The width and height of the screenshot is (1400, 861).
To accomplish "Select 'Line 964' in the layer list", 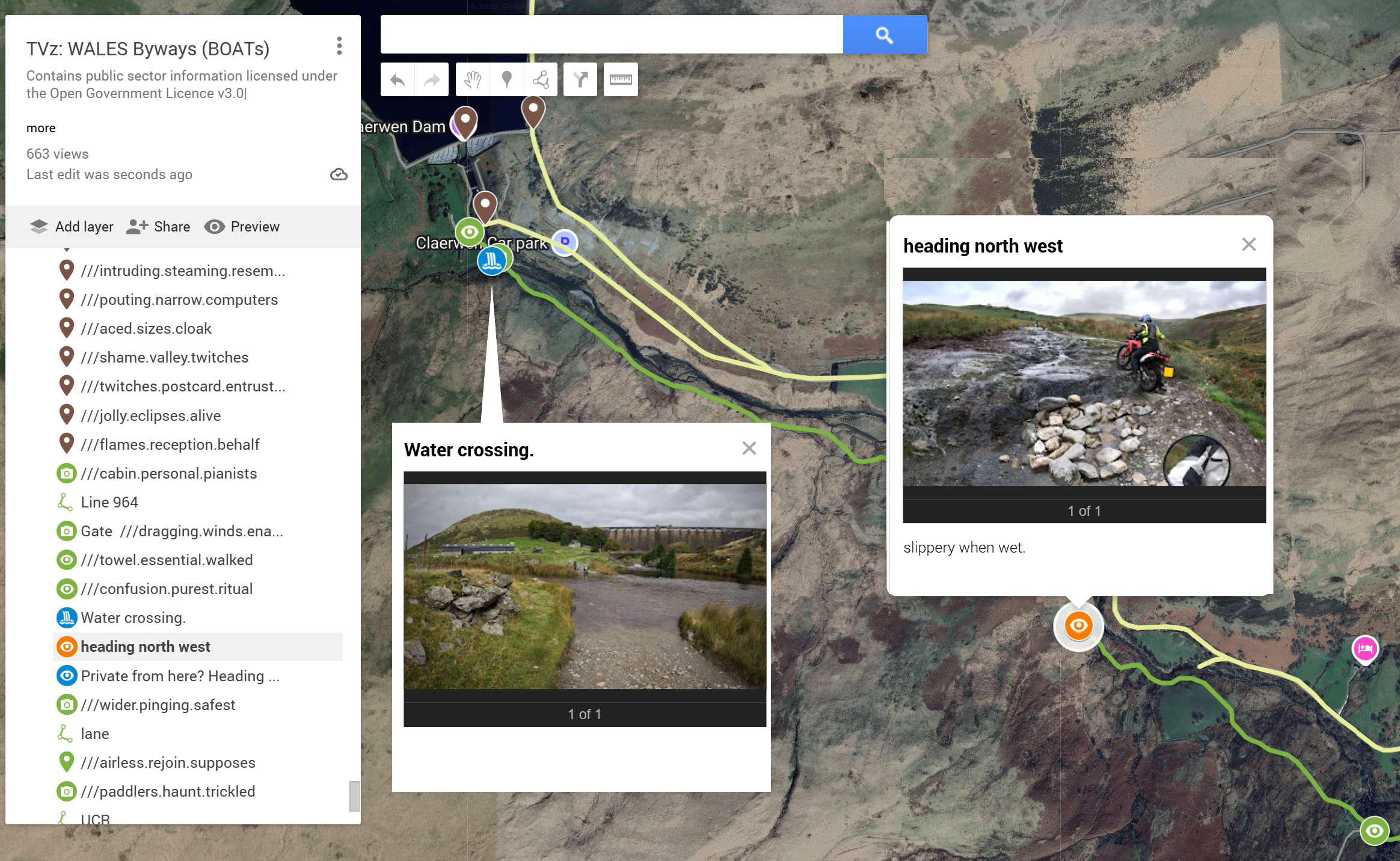I will click(109, 502).
